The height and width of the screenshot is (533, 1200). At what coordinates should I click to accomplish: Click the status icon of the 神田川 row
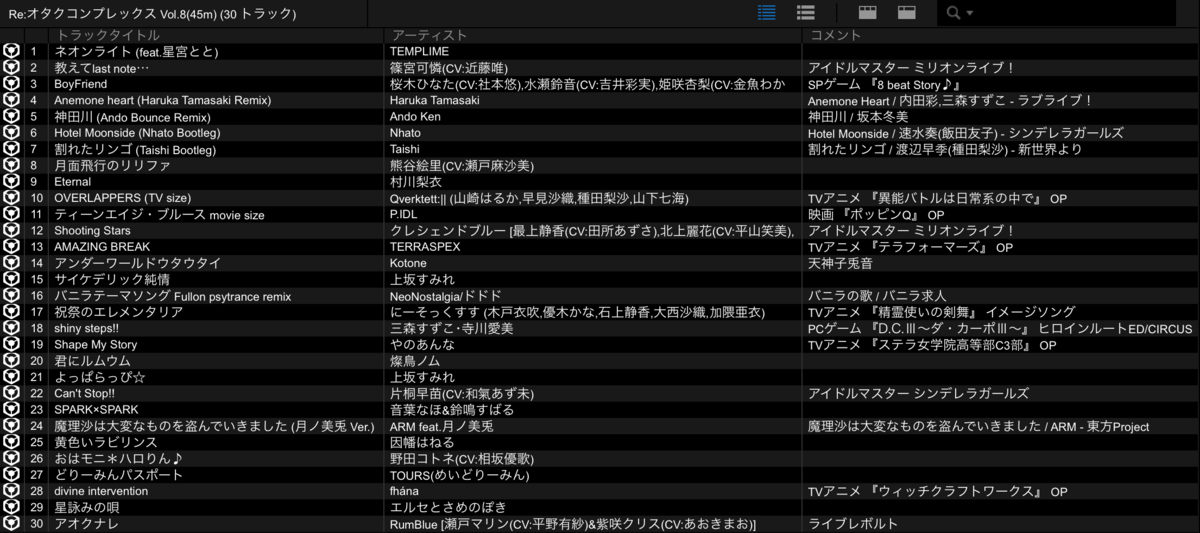11,116
